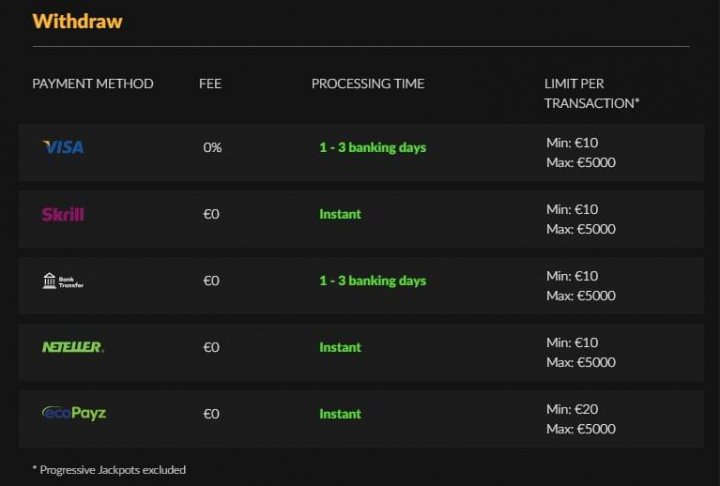Click ecoPayz's Instant processing time
The height and width of the screenshot is (486, 720).
[340, 414]
